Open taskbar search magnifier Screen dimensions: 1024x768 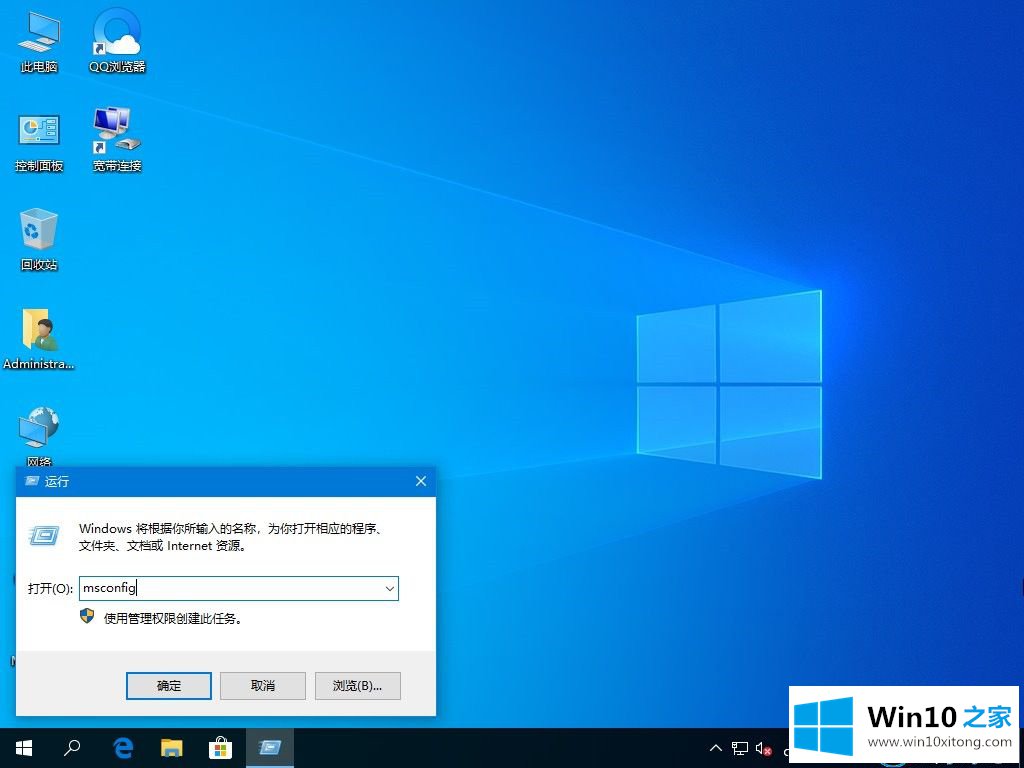pyautogui.click(x=73, y=748)
